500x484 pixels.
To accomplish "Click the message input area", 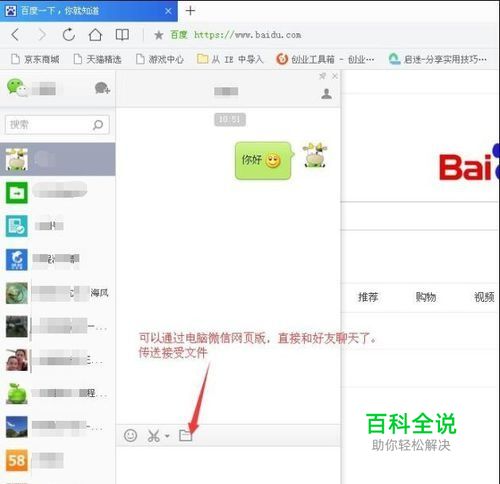I will point(228,465).
